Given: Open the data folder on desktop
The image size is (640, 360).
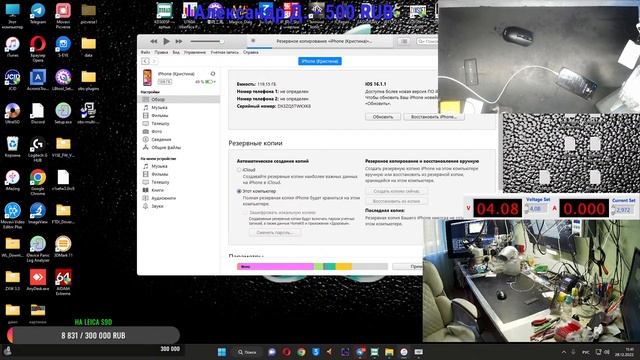Looking at the screenshot, I should click(x=88, y=47).
